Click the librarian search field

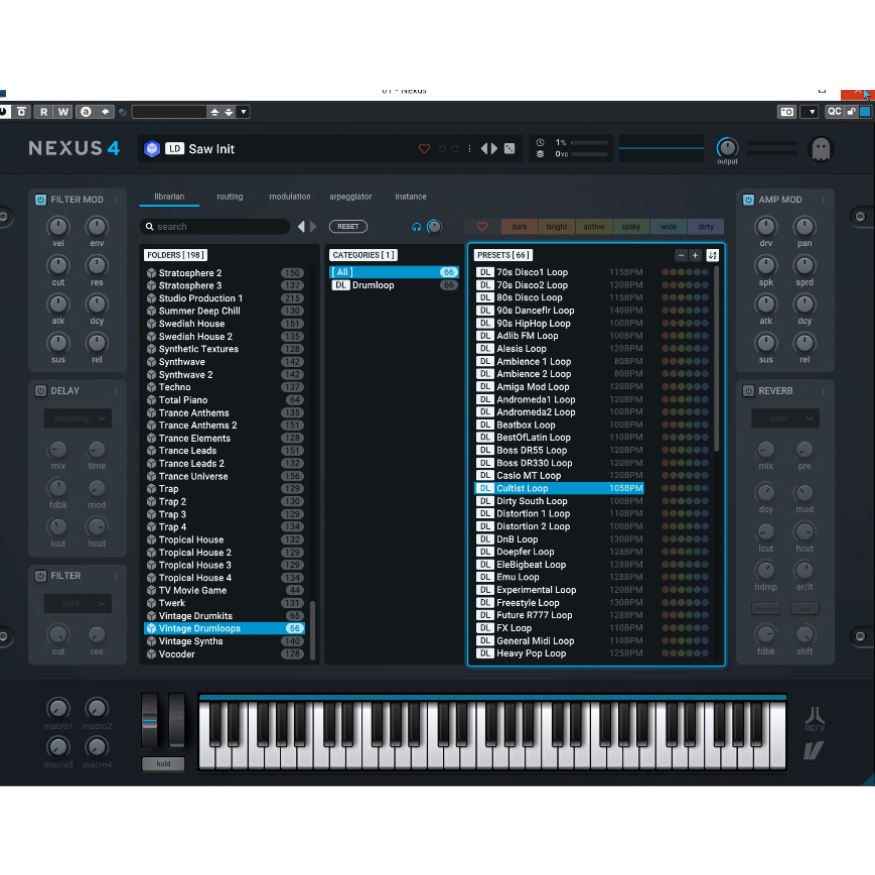pyautogui.click(x=218, y=227)
